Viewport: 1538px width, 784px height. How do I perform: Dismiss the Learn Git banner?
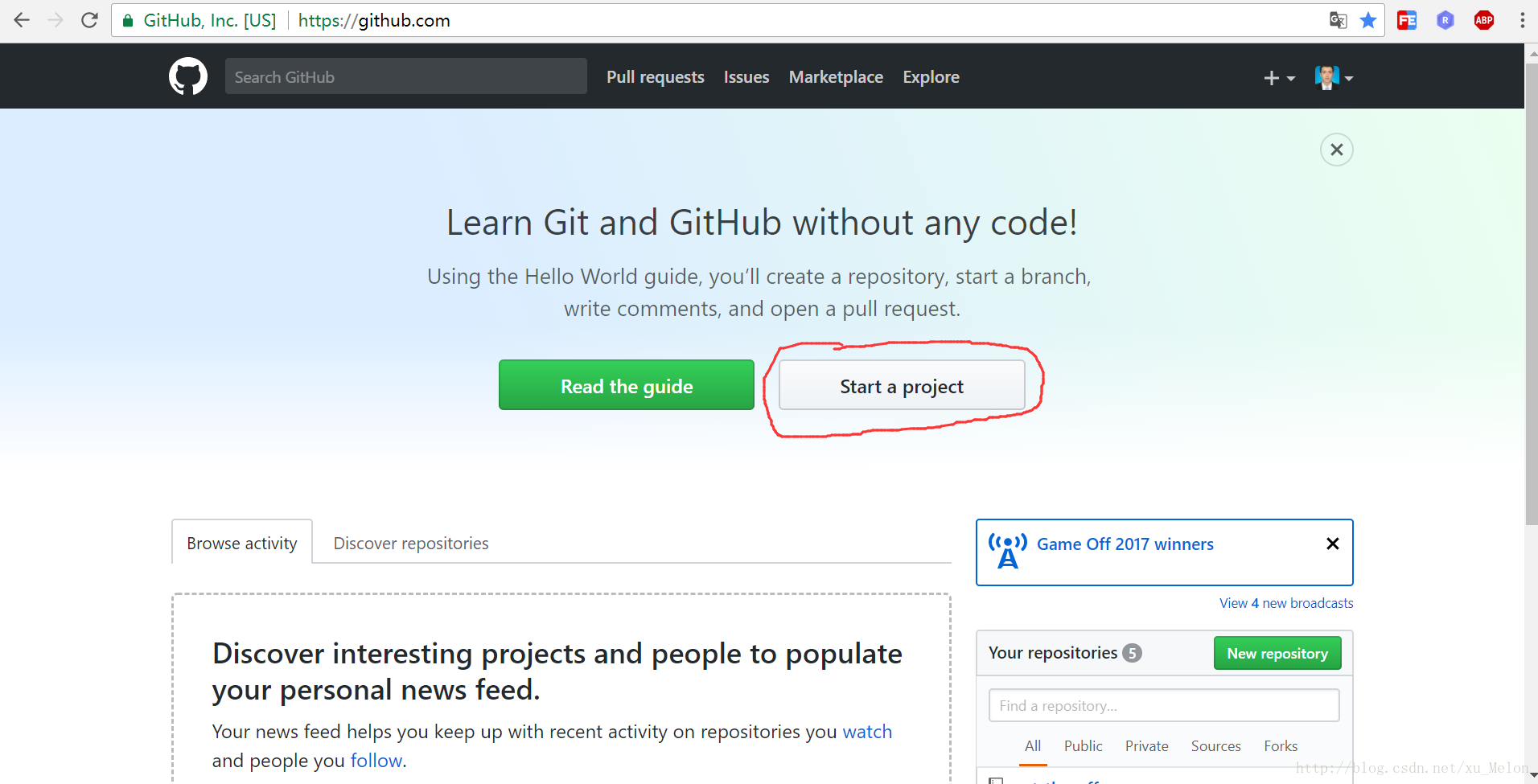pyautogui.click(x=1337, y=150)
